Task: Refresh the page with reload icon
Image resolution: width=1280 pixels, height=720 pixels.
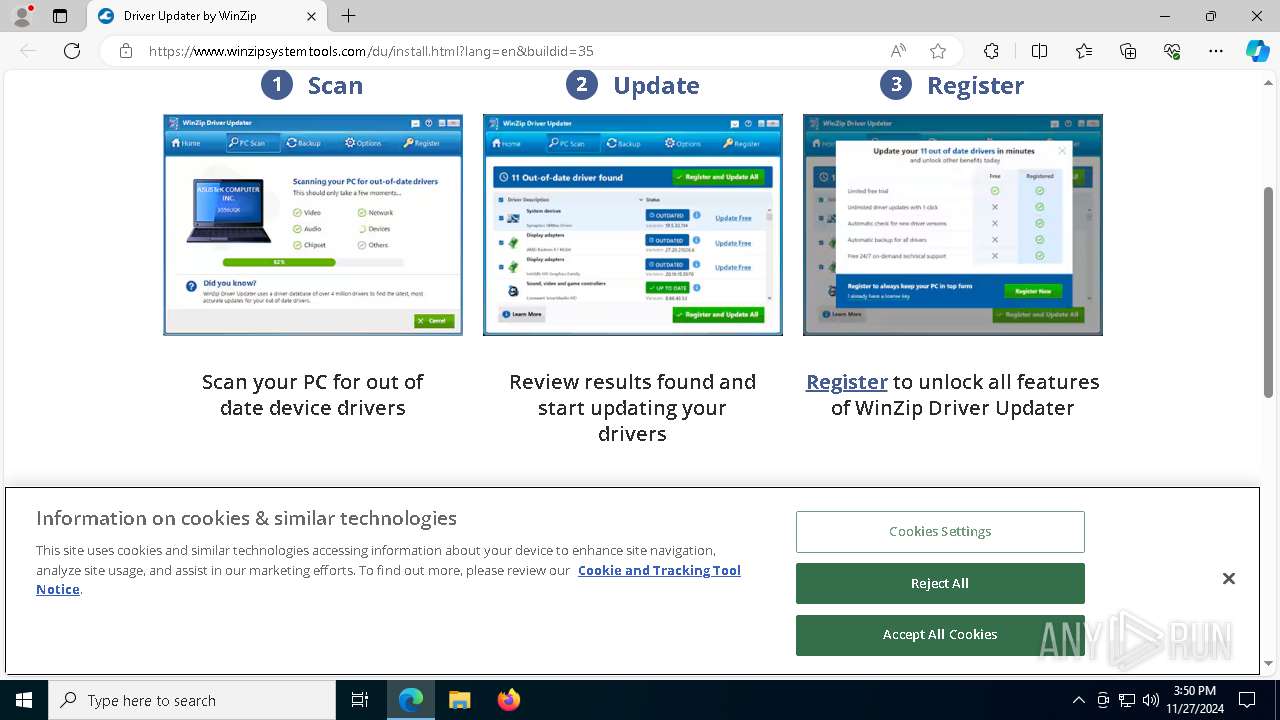Action: 72,51
